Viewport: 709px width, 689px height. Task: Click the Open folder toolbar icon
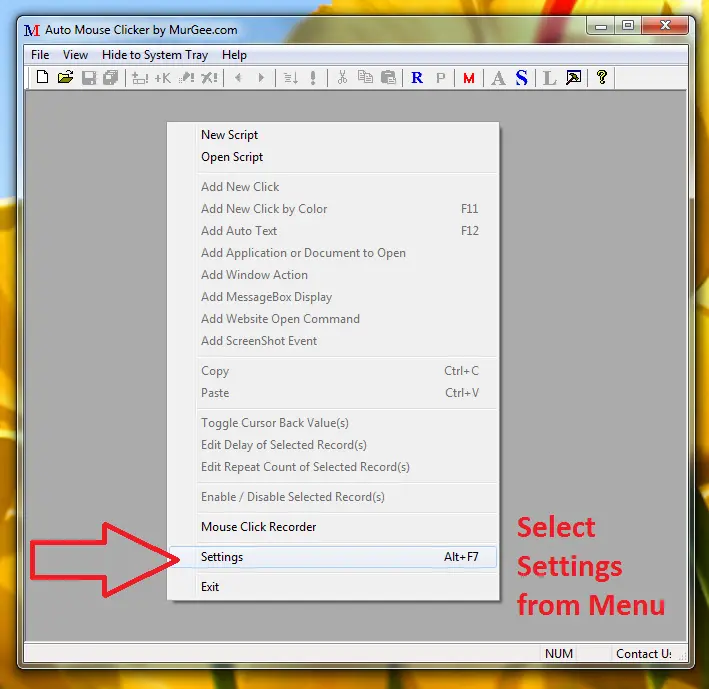[x=66, y=77]
